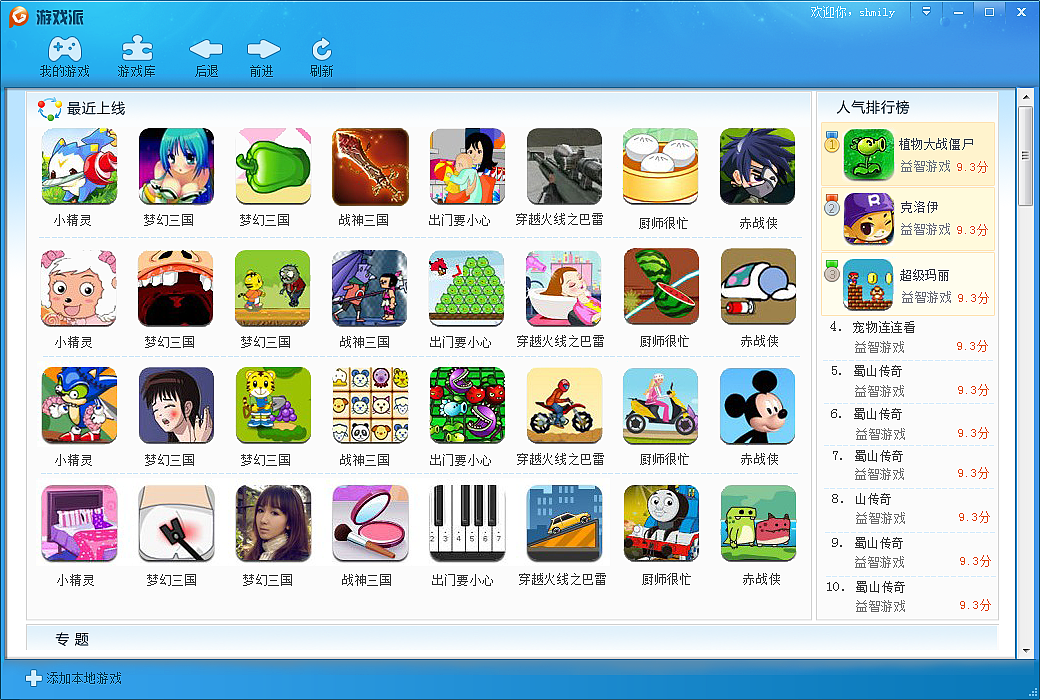
Task: Click the scrollbar up arrow
Action: point(1026,98)
